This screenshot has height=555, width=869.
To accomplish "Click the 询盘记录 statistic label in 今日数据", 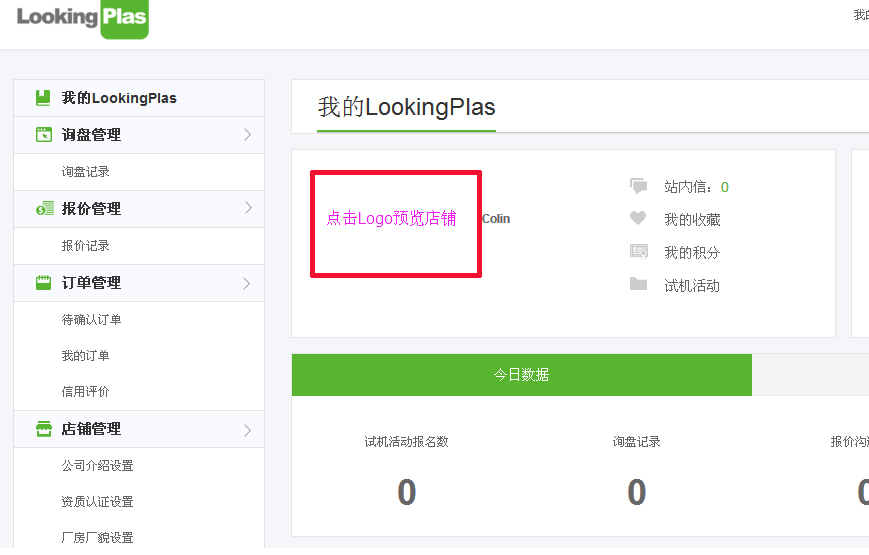I will 636,442.
